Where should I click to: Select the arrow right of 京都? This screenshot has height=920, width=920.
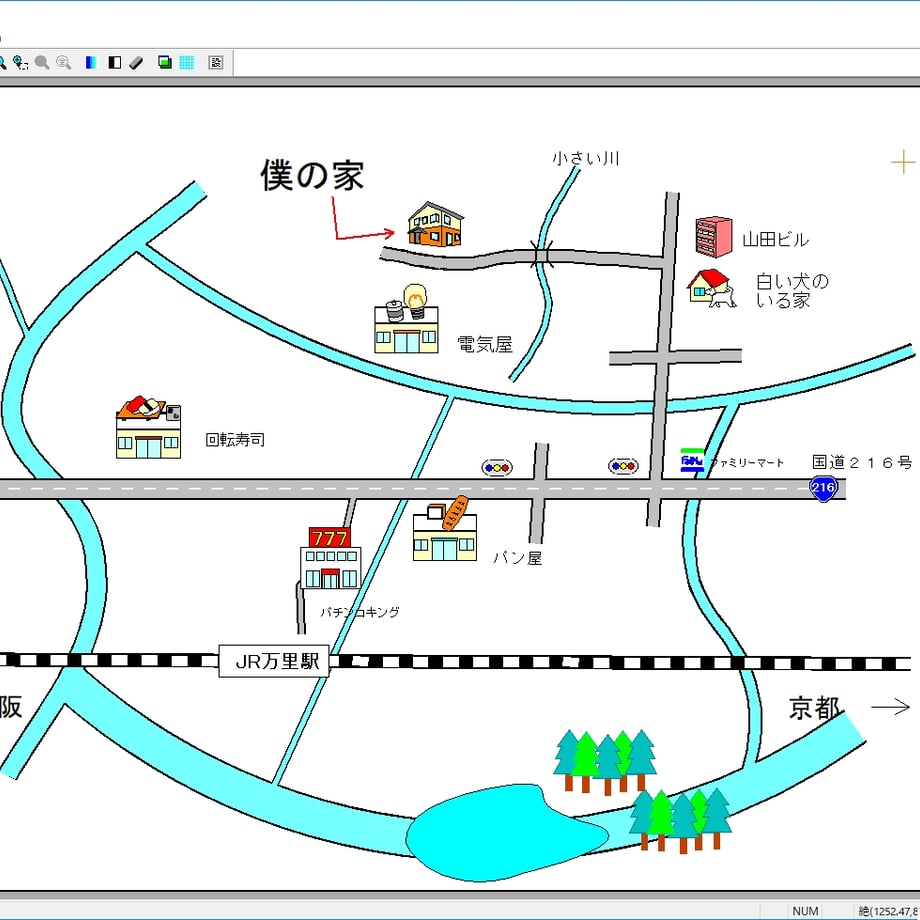click(x=891, y=707)
